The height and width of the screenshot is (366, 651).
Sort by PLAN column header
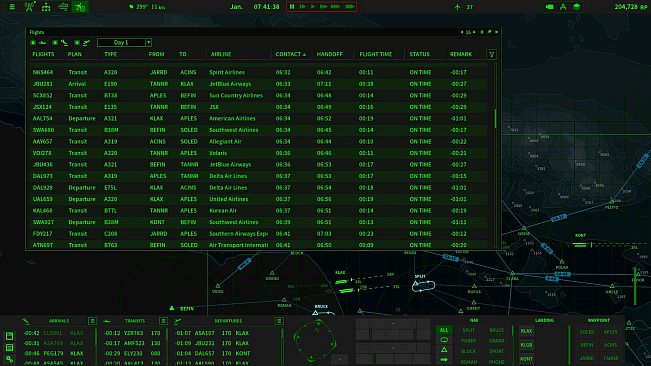click(74, 54)
